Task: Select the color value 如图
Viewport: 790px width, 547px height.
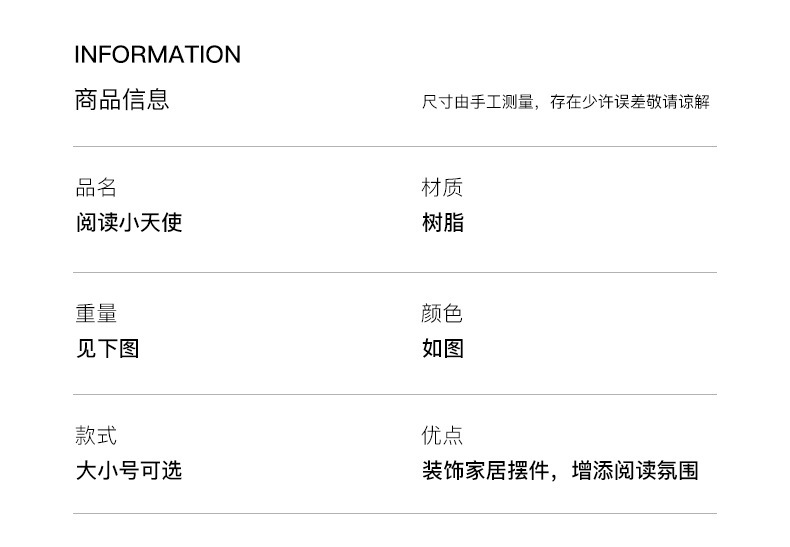Action: [442, 348]
